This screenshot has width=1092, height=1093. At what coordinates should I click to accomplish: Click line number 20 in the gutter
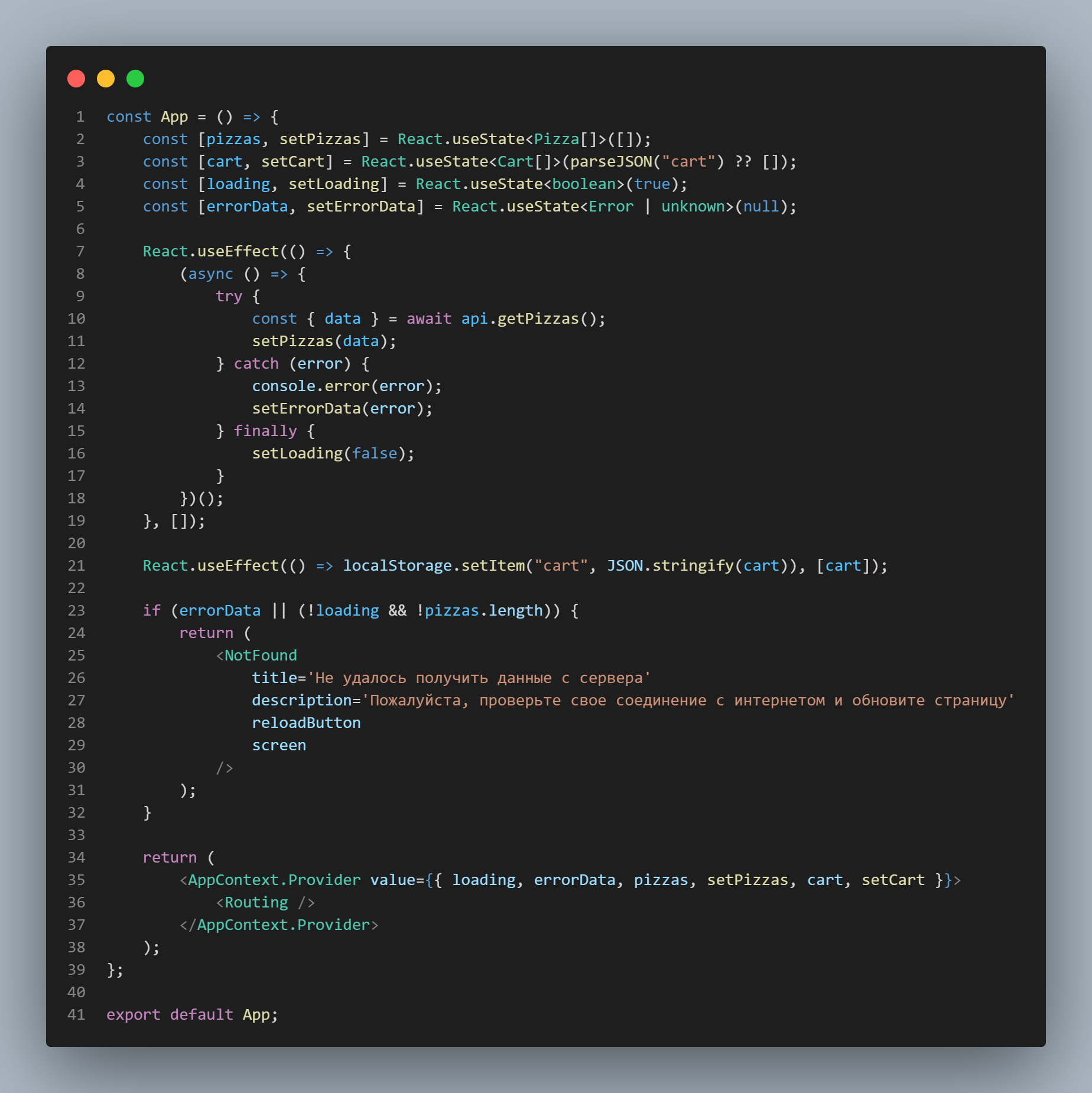pos(76,544)
